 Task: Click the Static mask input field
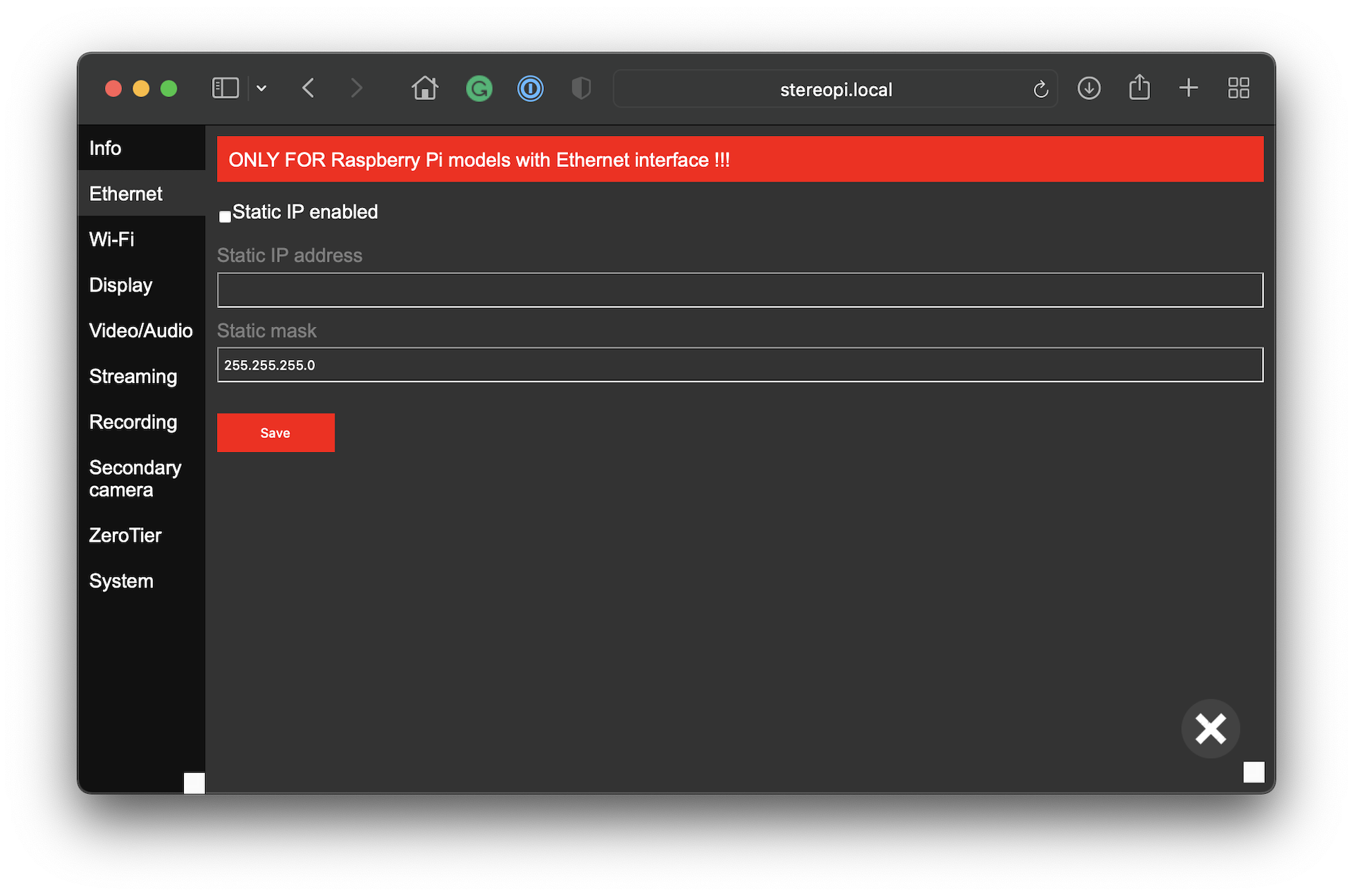740,365
